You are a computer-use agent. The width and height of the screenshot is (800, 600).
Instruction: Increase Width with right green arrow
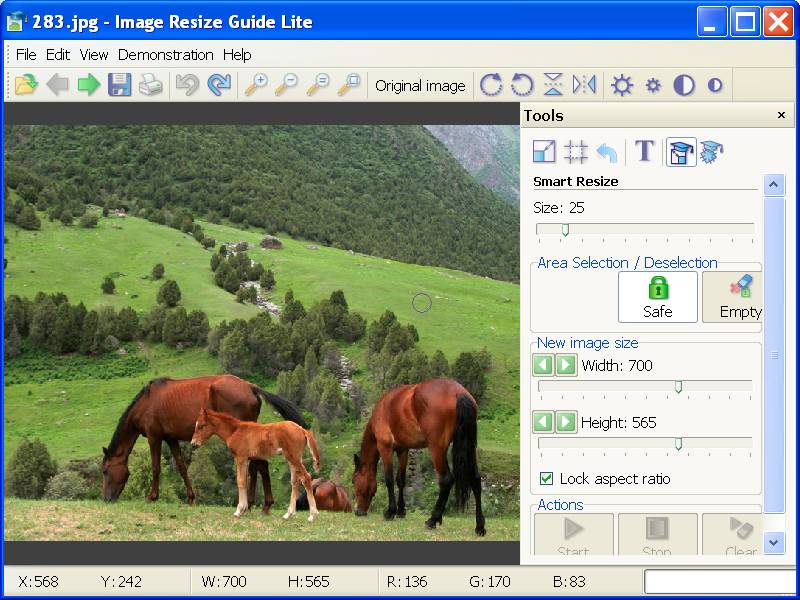(566, 365)
